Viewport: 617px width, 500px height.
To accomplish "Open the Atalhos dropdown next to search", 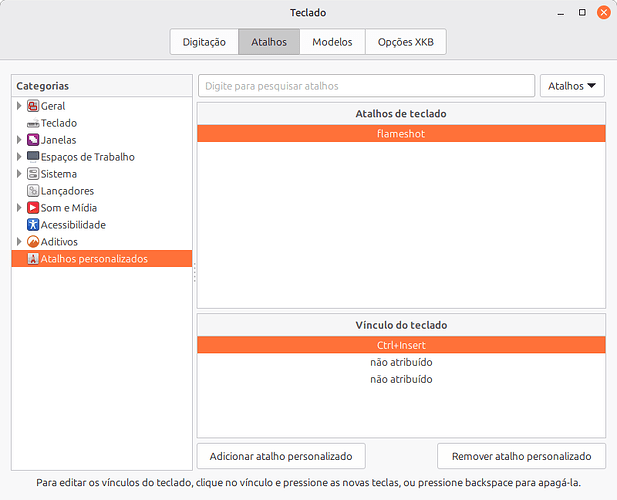I will [x=572, y=86].
